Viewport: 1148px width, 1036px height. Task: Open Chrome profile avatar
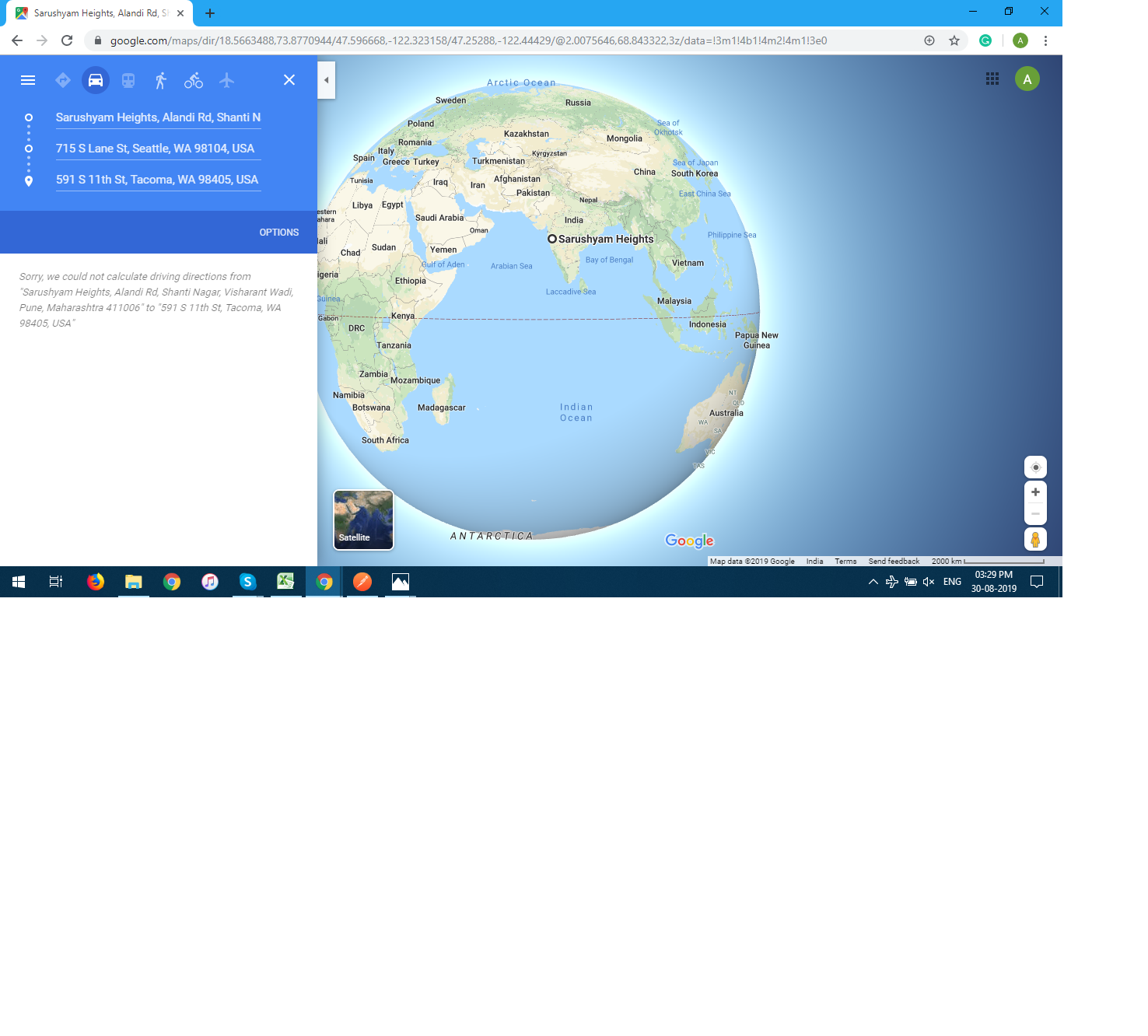coord(1020,40)
